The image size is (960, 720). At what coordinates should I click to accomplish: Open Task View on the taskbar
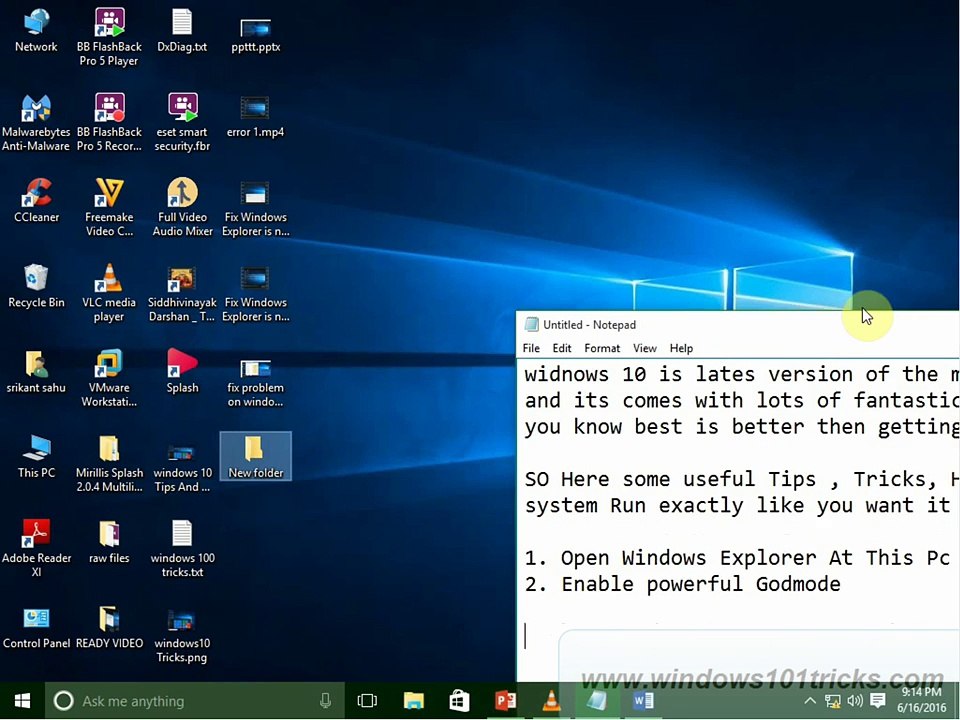tap(367, 701)
